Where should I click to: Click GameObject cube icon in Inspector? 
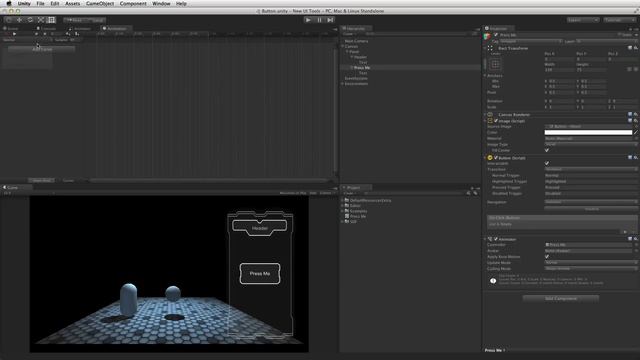pyautogui.click(x=487, y=37)
